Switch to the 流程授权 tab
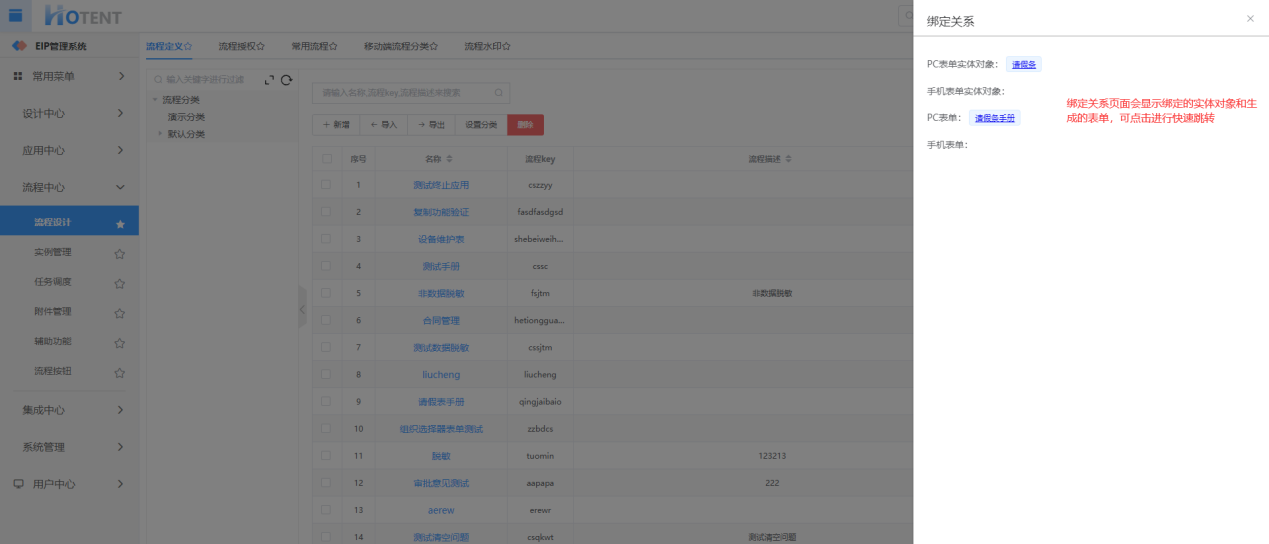The height and width of the screenshot is (544, 1269). [x=241, y=46]
